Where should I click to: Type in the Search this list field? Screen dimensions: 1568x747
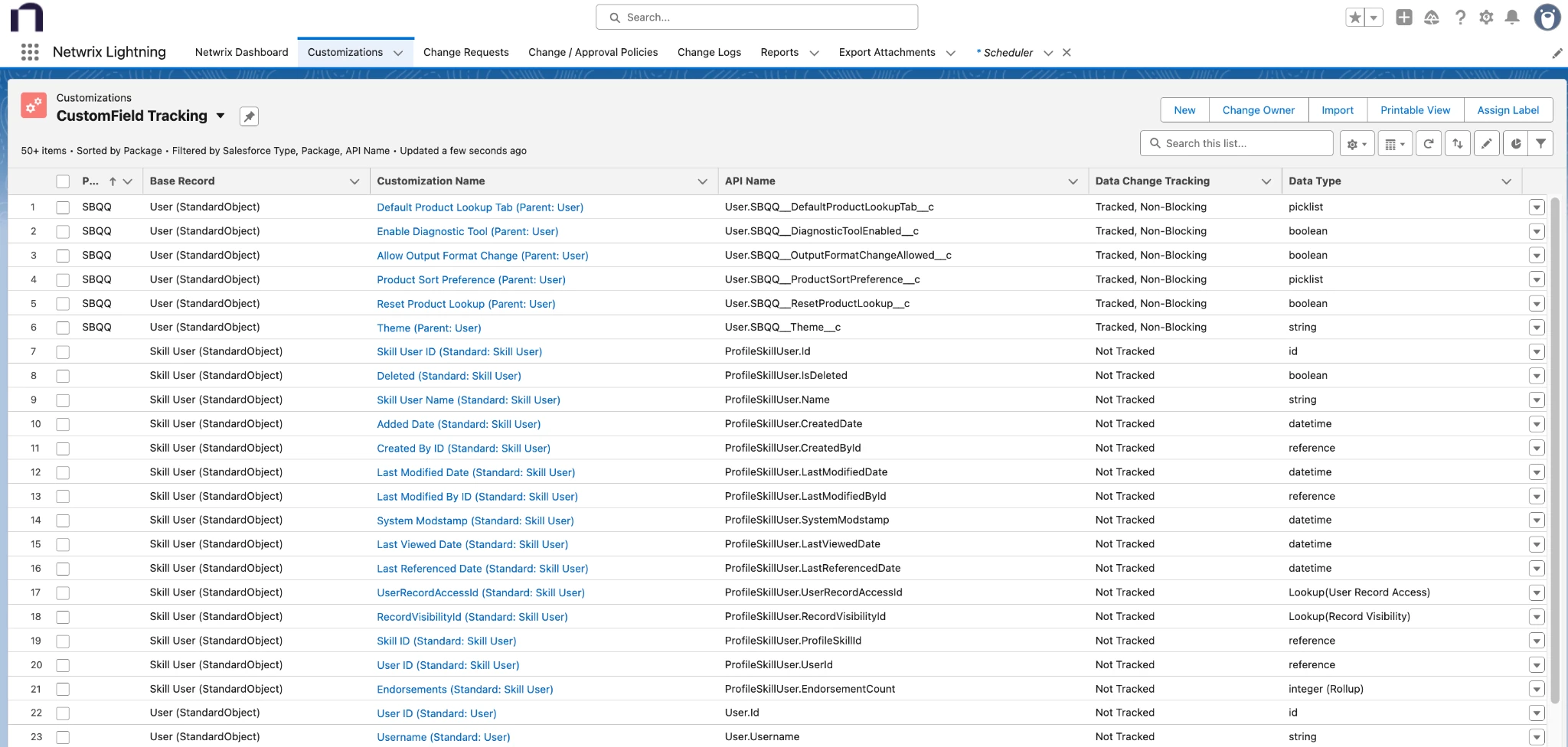point(1236,142)
